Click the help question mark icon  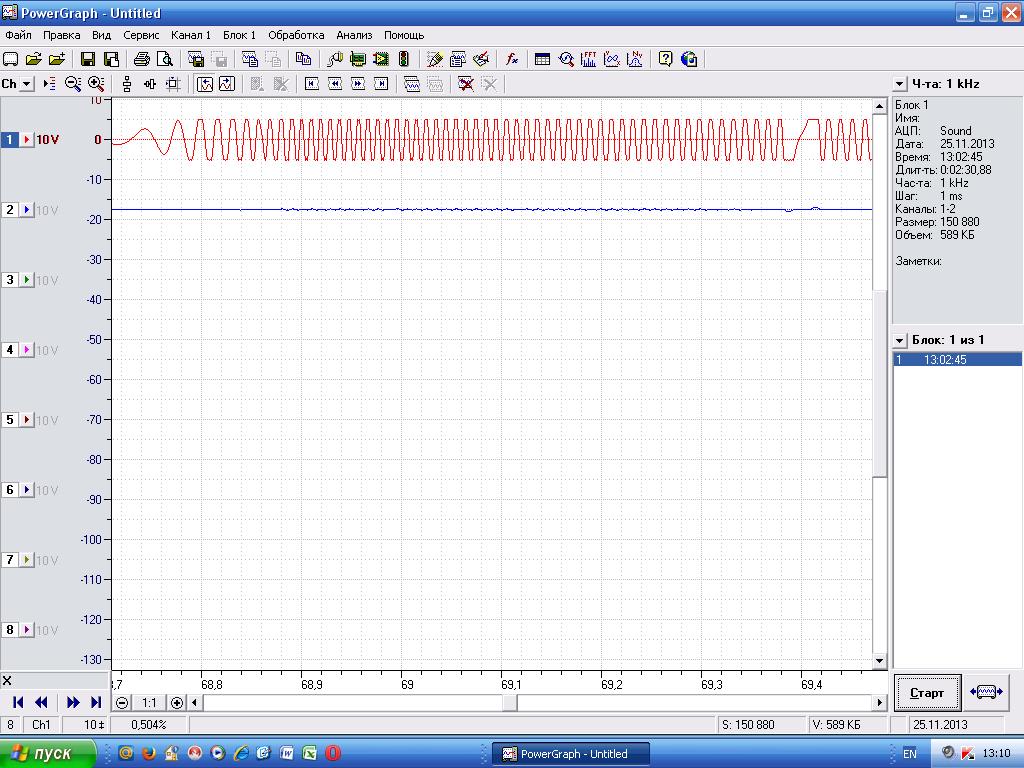point(665,59)
